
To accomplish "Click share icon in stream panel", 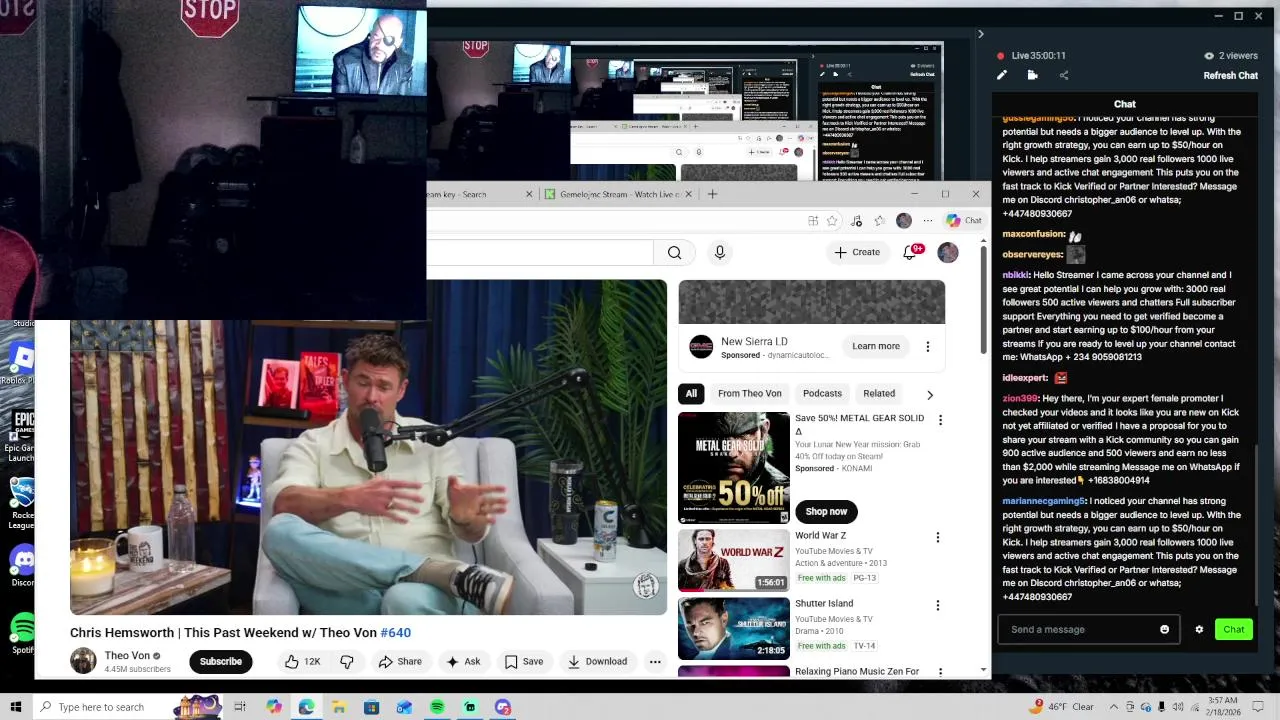I will tap(1063, 75).
